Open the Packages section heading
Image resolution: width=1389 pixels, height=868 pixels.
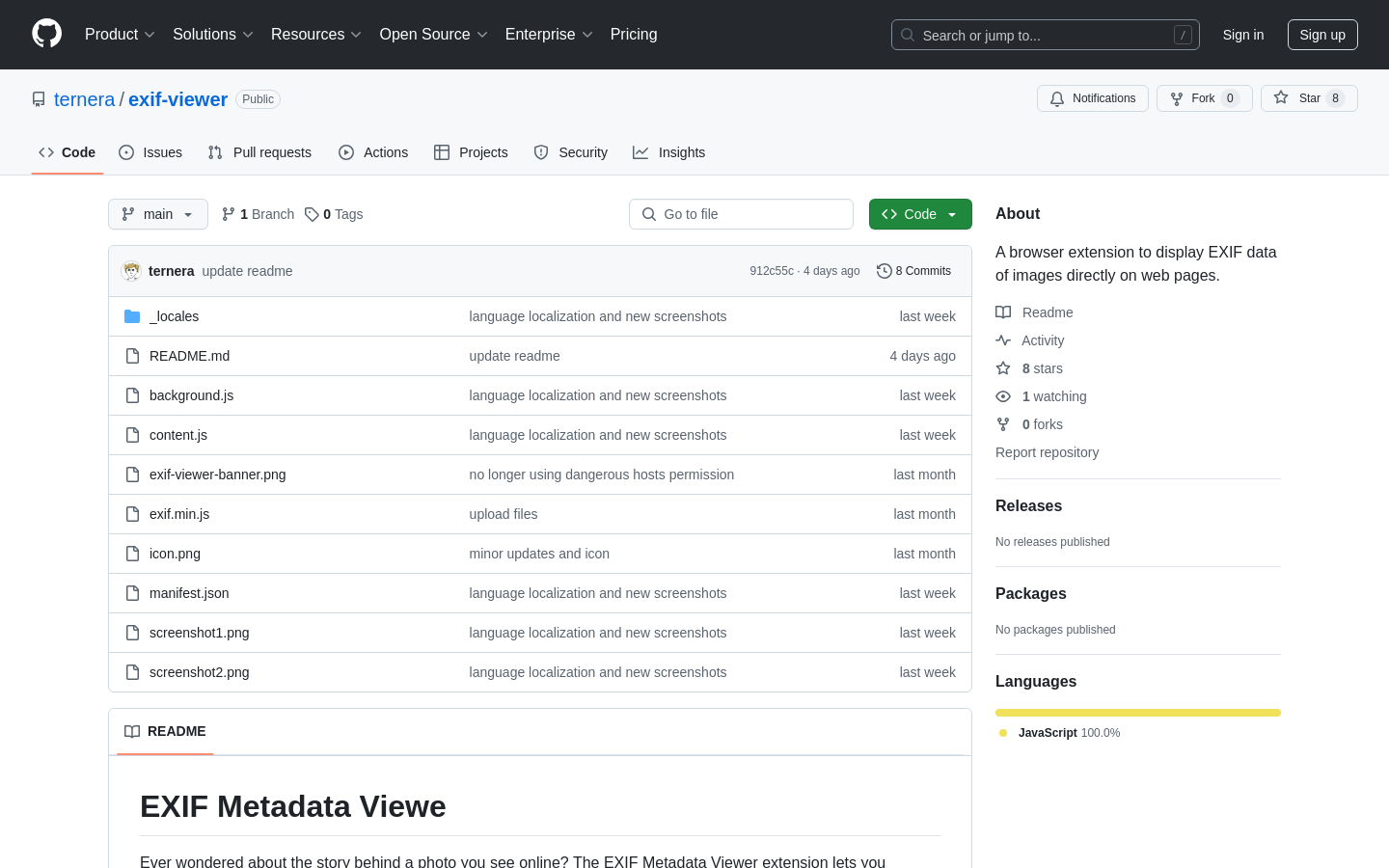[x=1031, y=593]
